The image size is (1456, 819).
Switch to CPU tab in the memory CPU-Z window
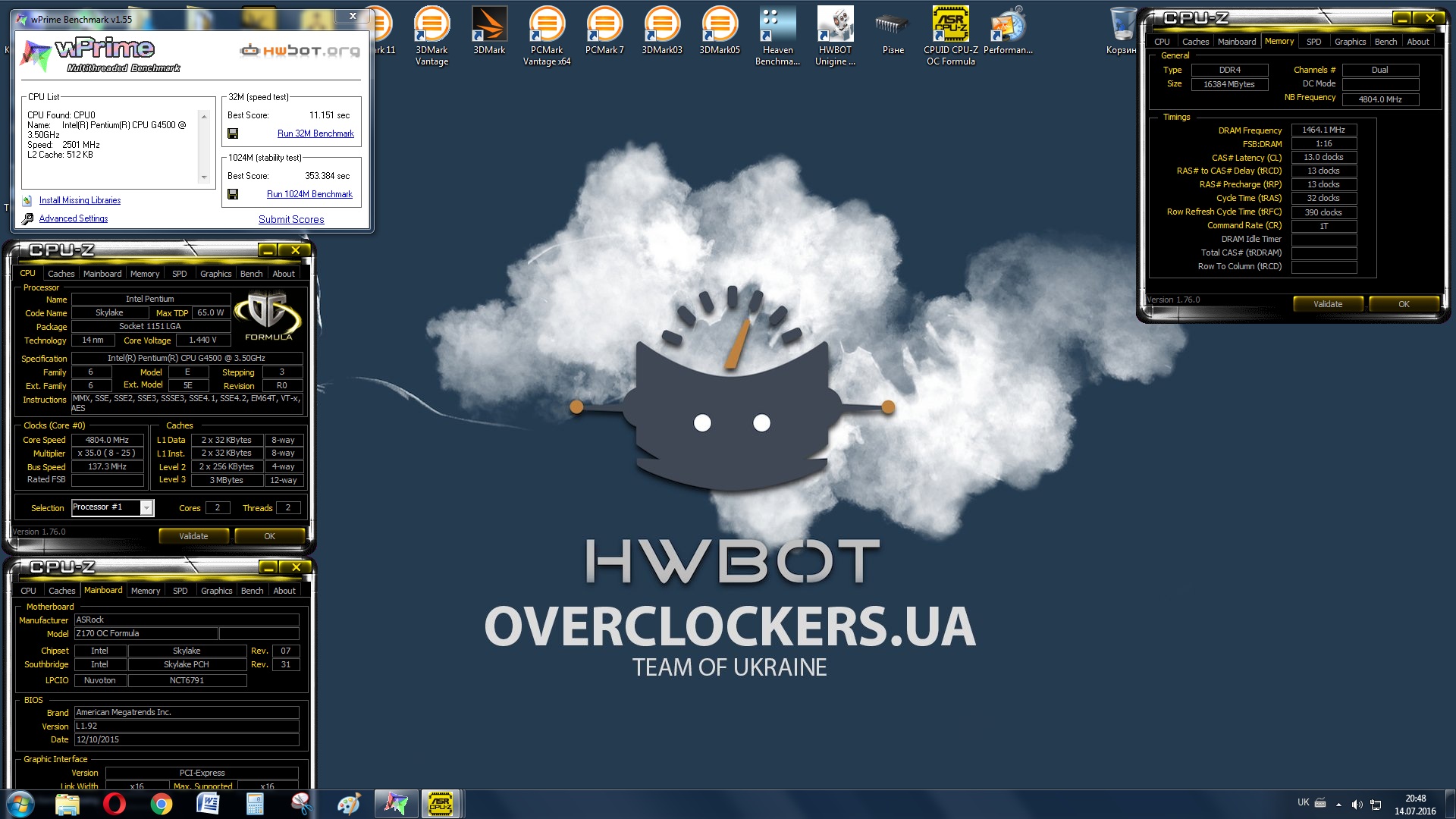pyautogui.click(x=1162, y=42)
